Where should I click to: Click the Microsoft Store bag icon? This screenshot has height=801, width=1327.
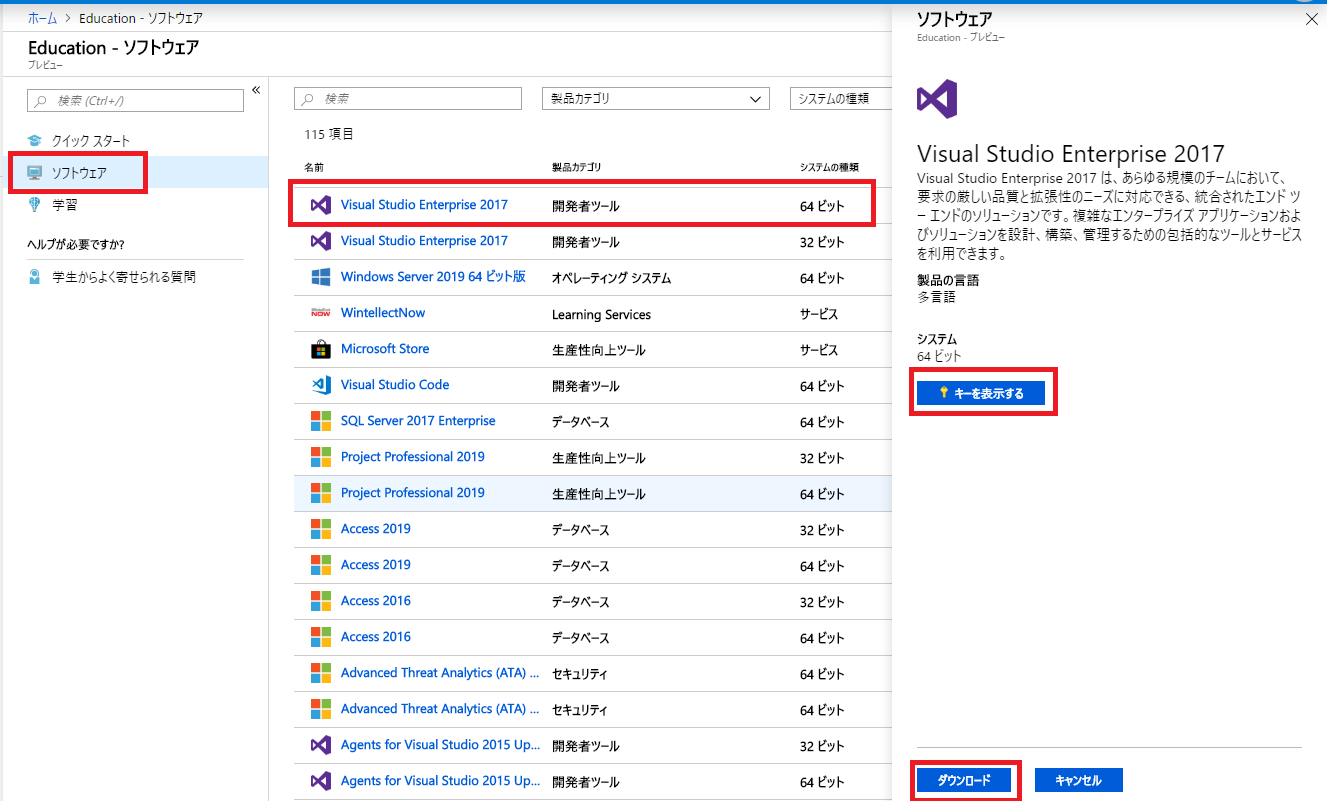(x=320, y=349)
